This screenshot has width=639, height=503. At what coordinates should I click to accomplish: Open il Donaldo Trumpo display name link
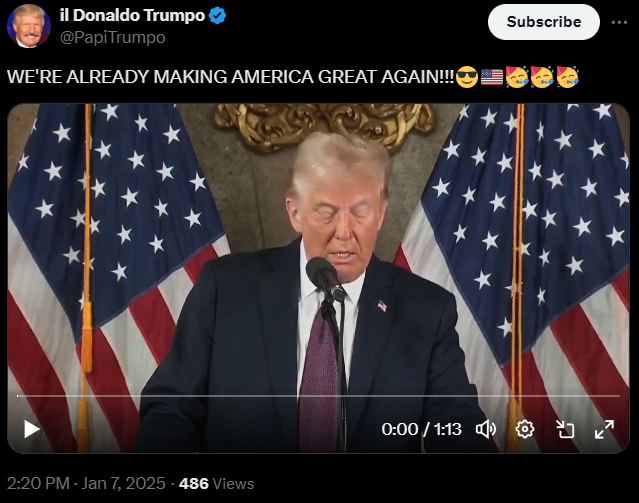[132, 15]
